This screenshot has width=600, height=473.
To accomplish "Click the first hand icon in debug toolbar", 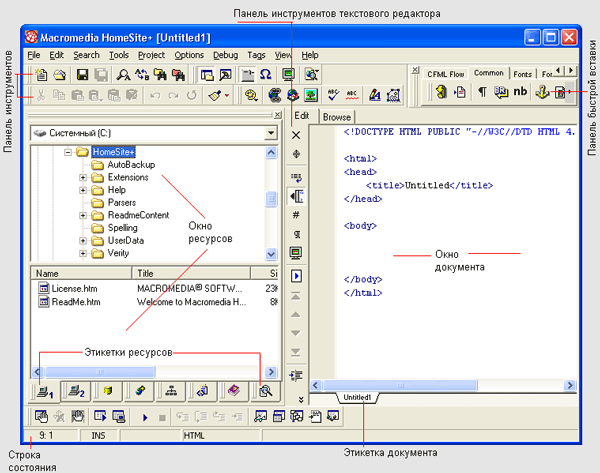I will (41, 416).
